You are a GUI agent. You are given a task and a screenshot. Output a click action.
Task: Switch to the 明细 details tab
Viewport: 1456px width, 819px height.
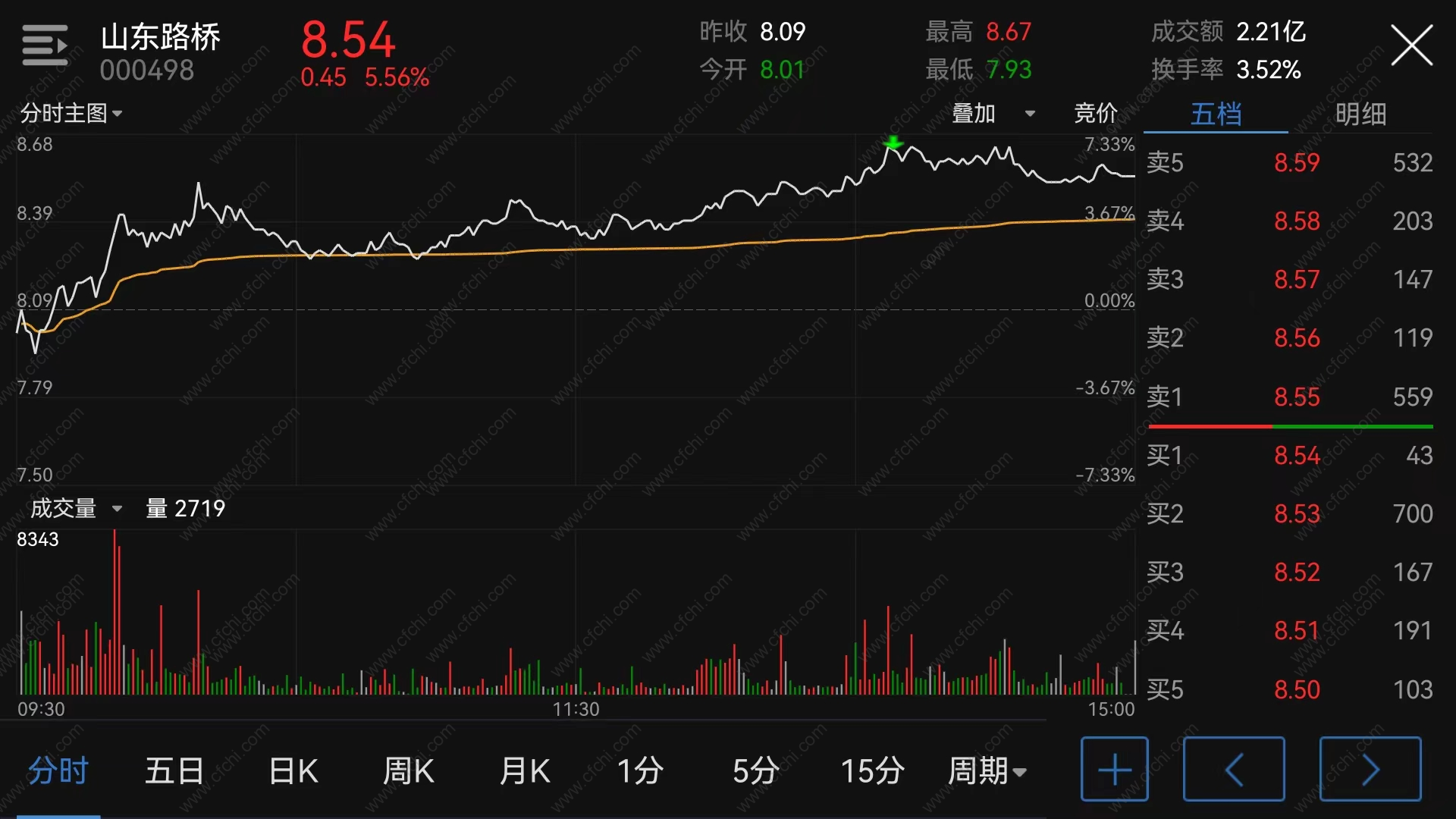pos(1360,115)
